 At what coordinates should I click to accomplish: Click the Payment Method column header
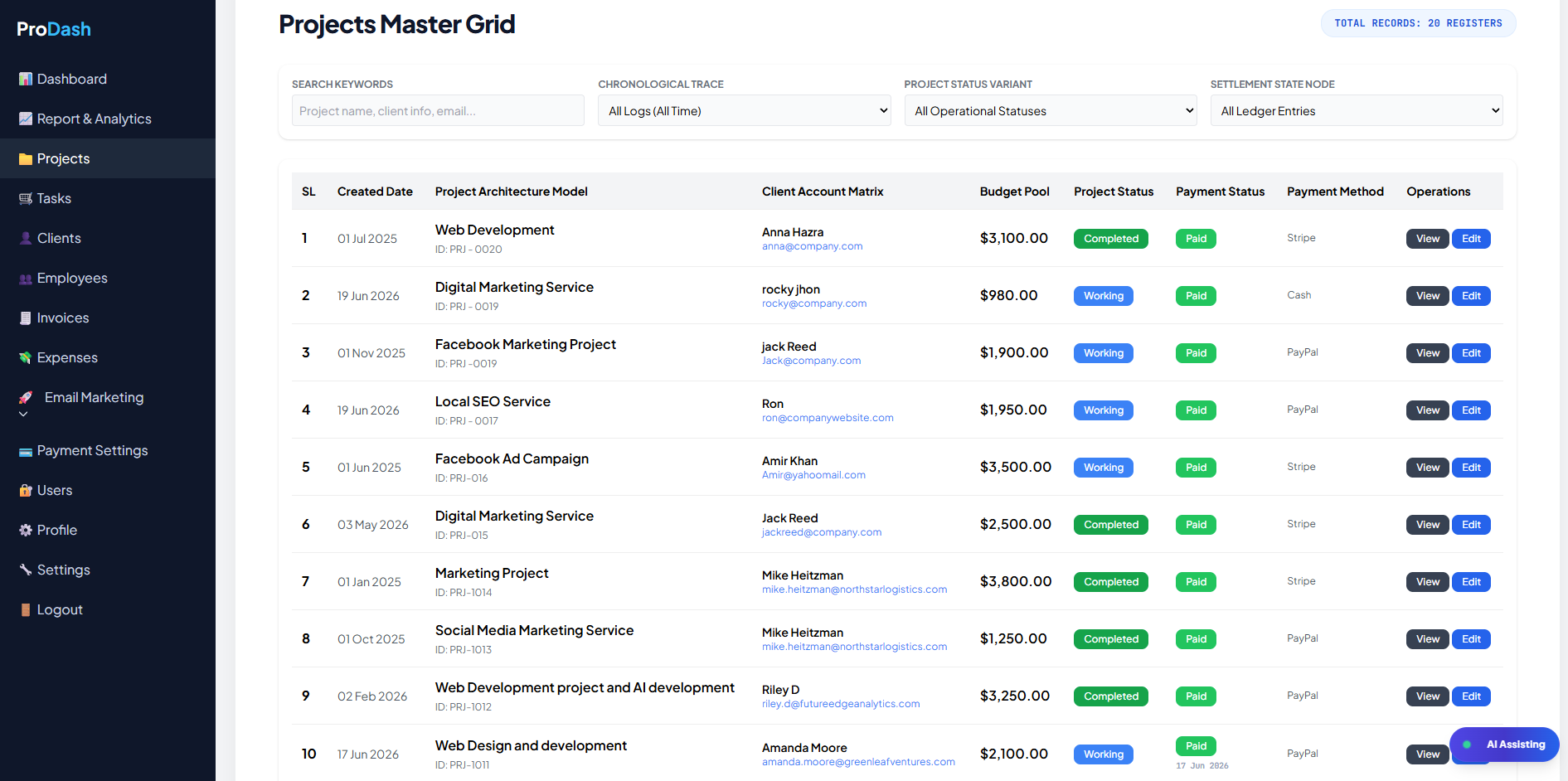(x=1335, y=192)
